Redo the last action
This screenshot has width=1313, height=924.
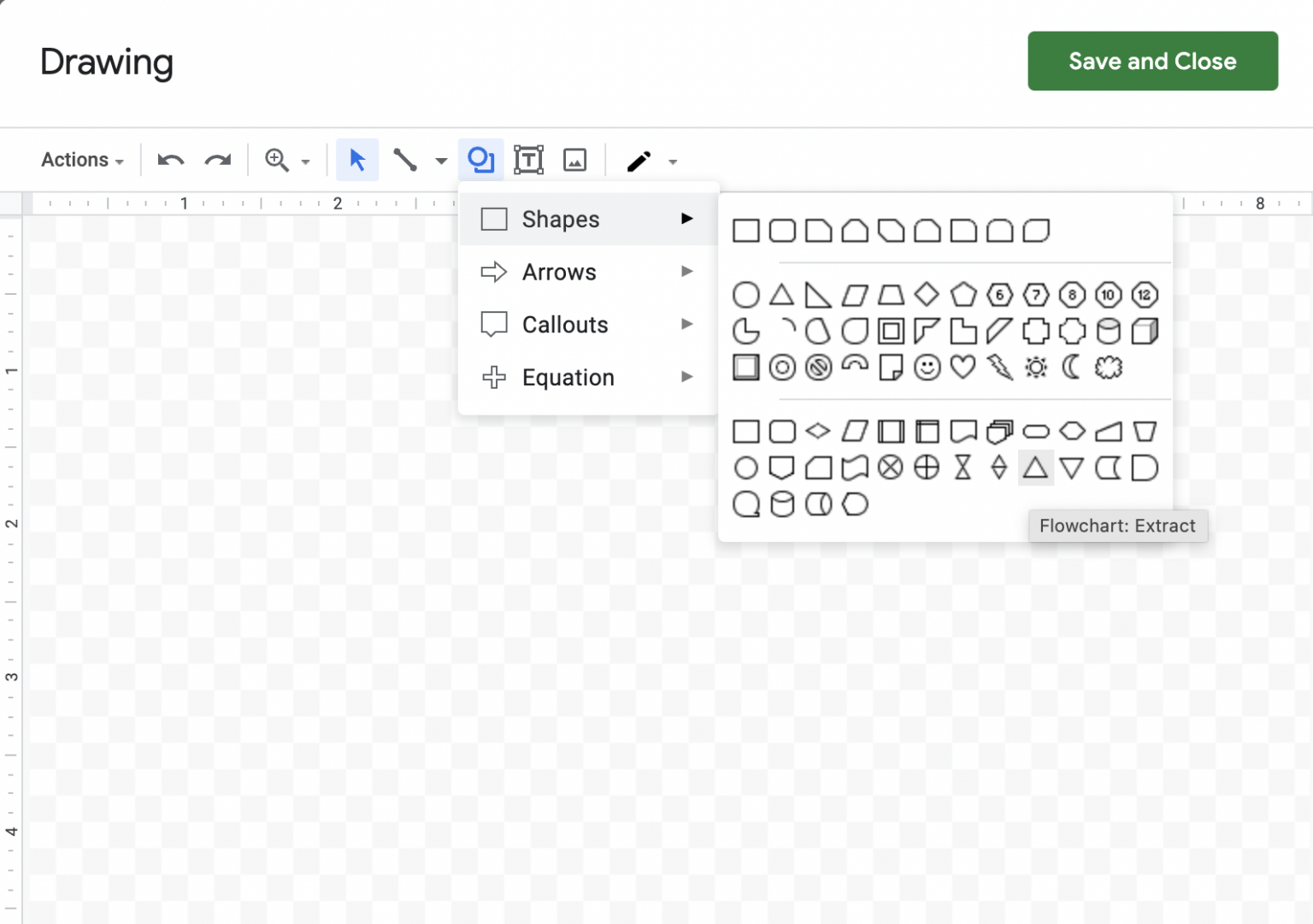217,160
